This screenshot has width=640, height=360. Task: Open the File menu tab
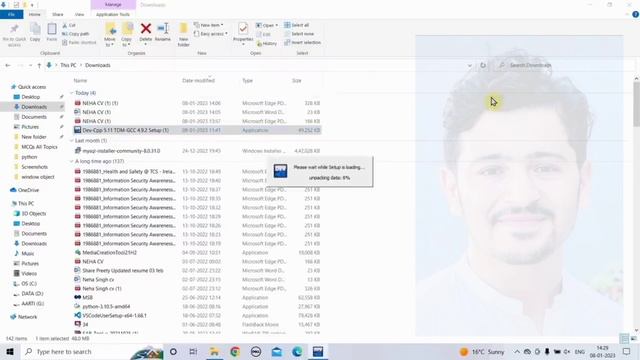[11, 14]
